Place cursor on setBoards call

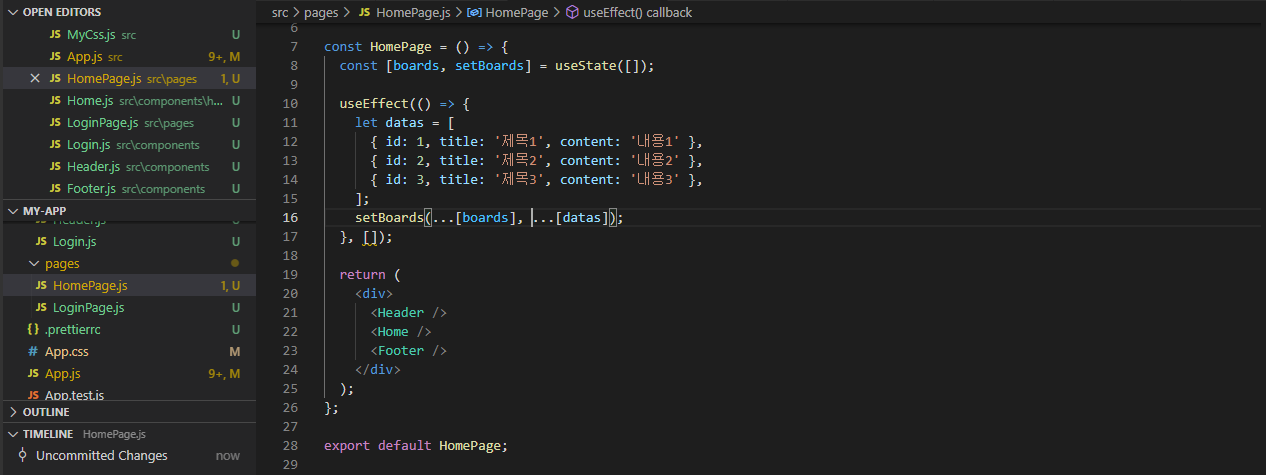389,218
